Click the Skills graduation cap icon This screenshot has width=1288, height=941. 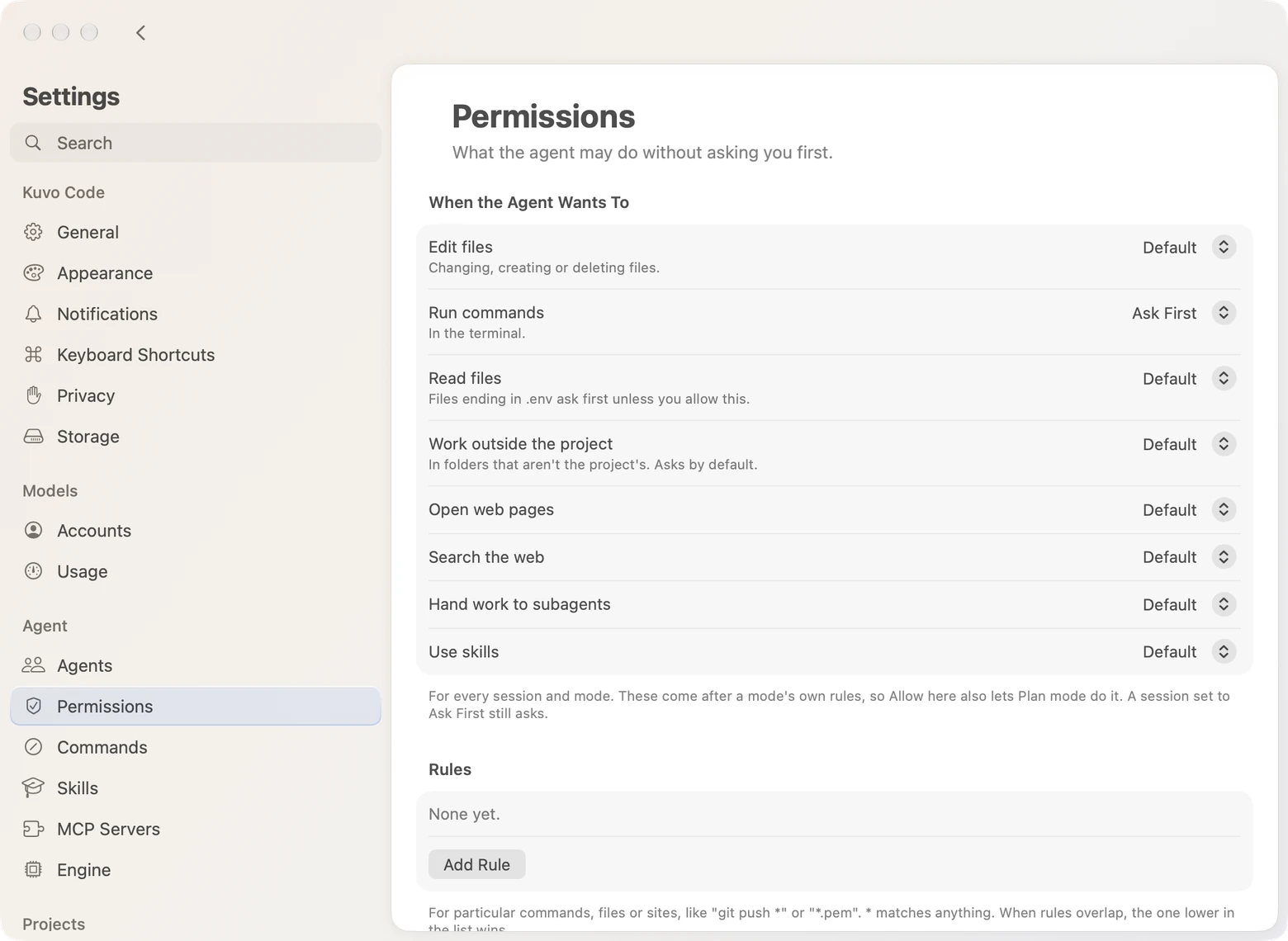tap(33, 788)
